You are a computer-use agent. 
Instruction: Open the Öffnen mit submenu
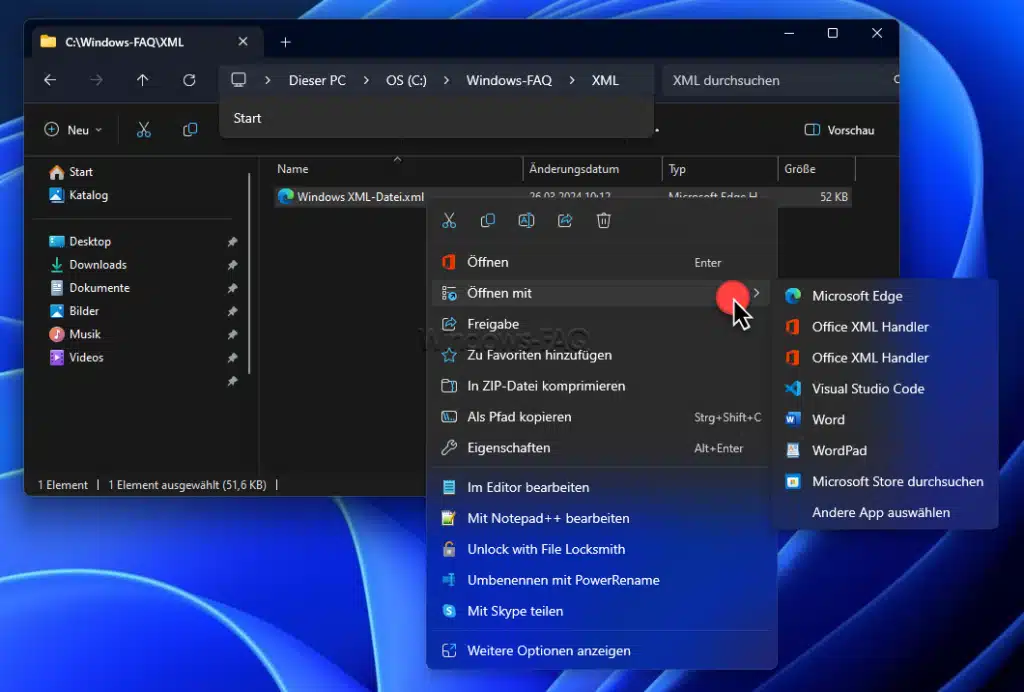pyautogui.click(x=601, y=293)
